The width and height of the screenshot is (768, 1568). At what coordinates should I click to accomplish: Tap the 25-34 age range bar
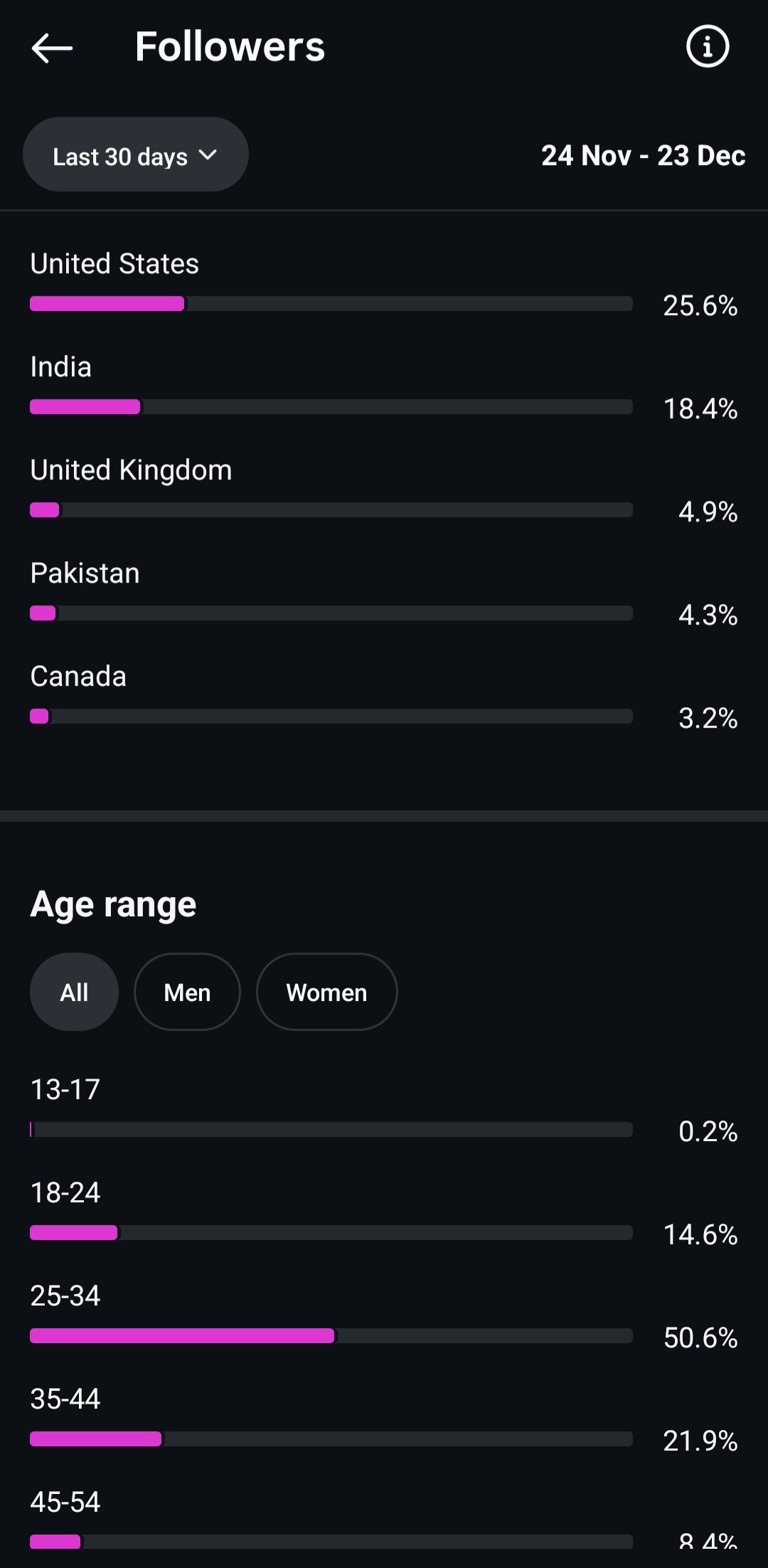coord(331,1336)
